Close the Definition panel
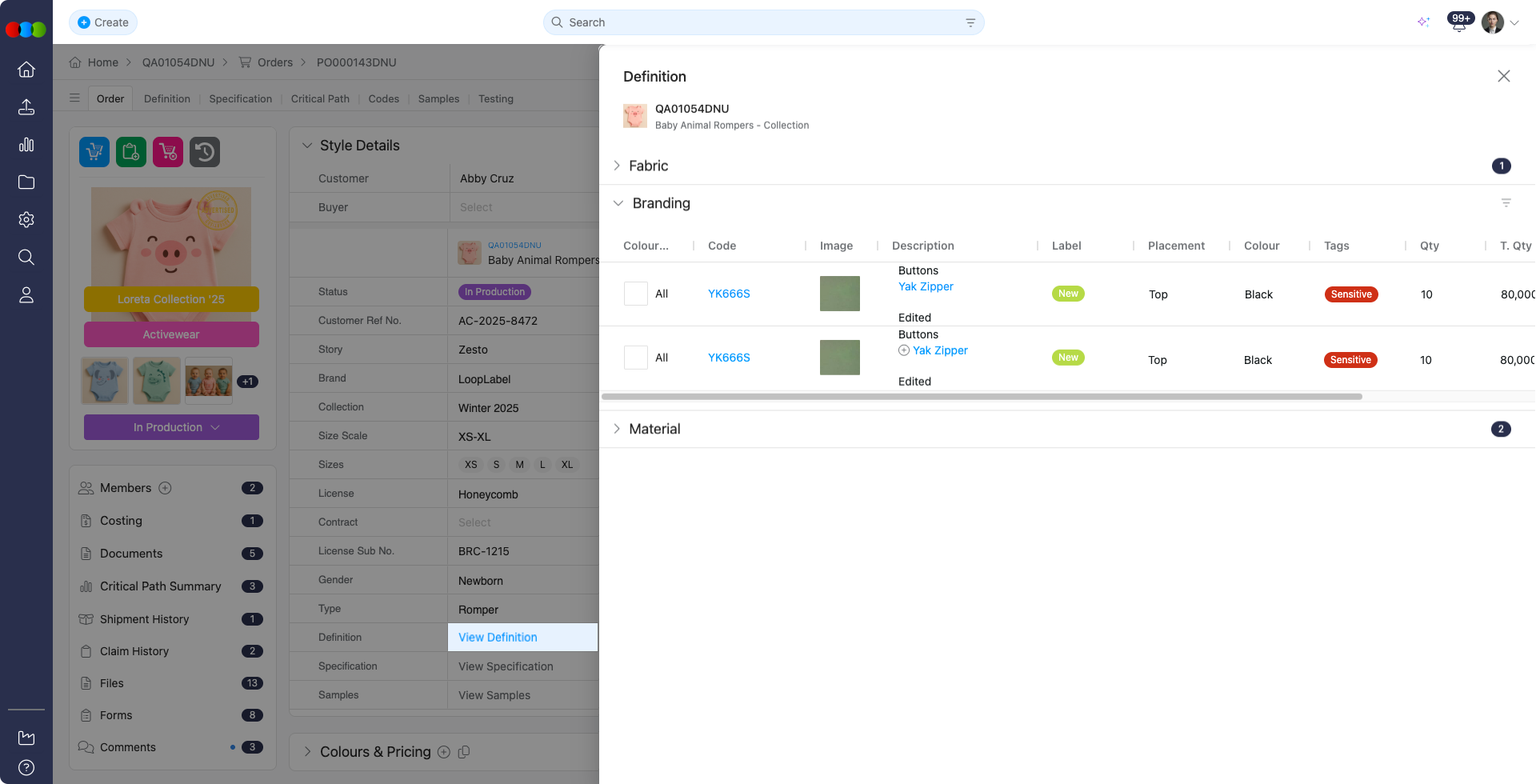The height and width of the screenshot is (784, 1536). [x=1503, y=76]
